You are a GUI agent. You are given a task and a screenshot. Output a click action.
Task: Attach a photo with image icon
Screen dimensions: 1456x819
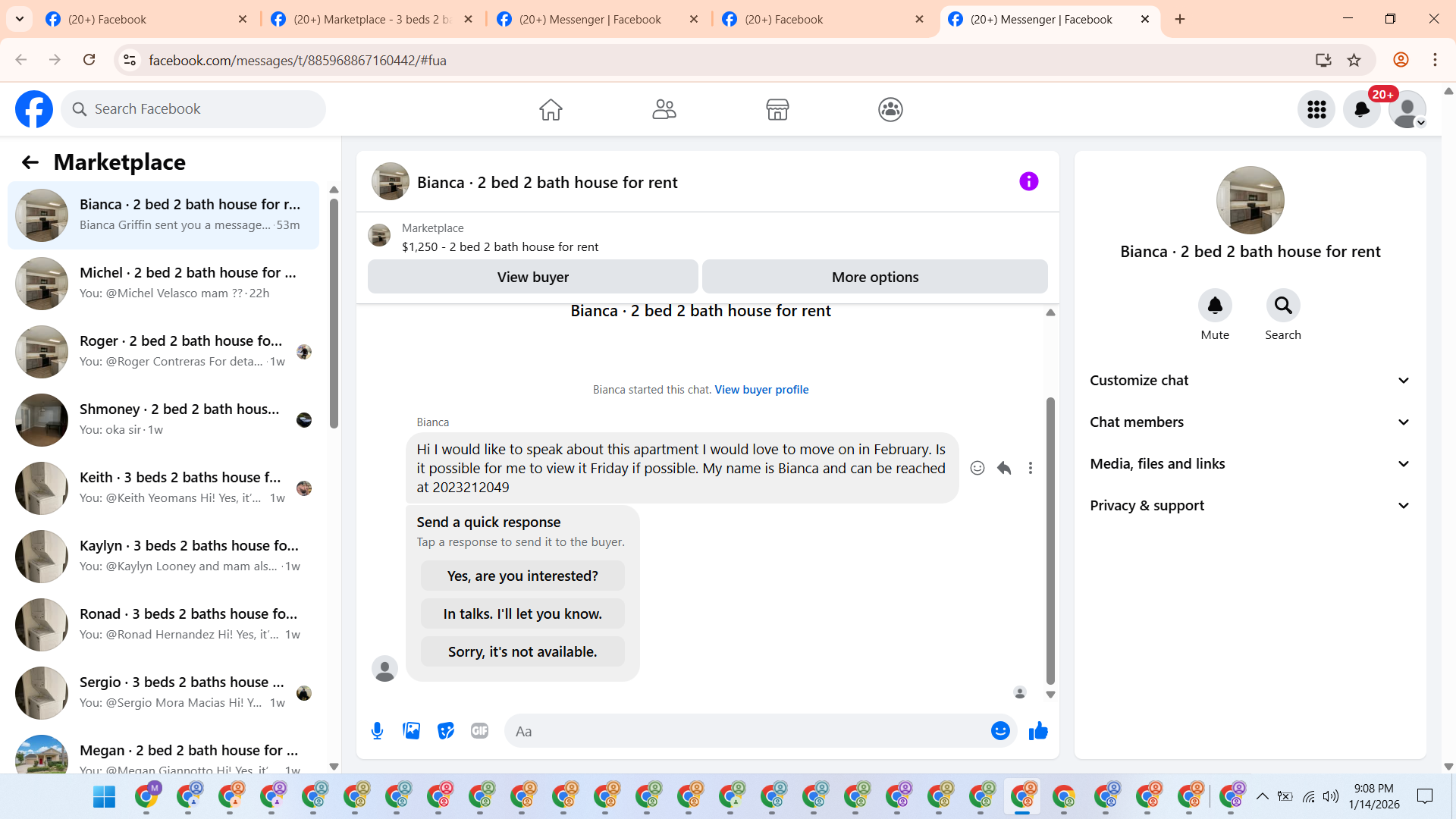(x=411, y=731)
